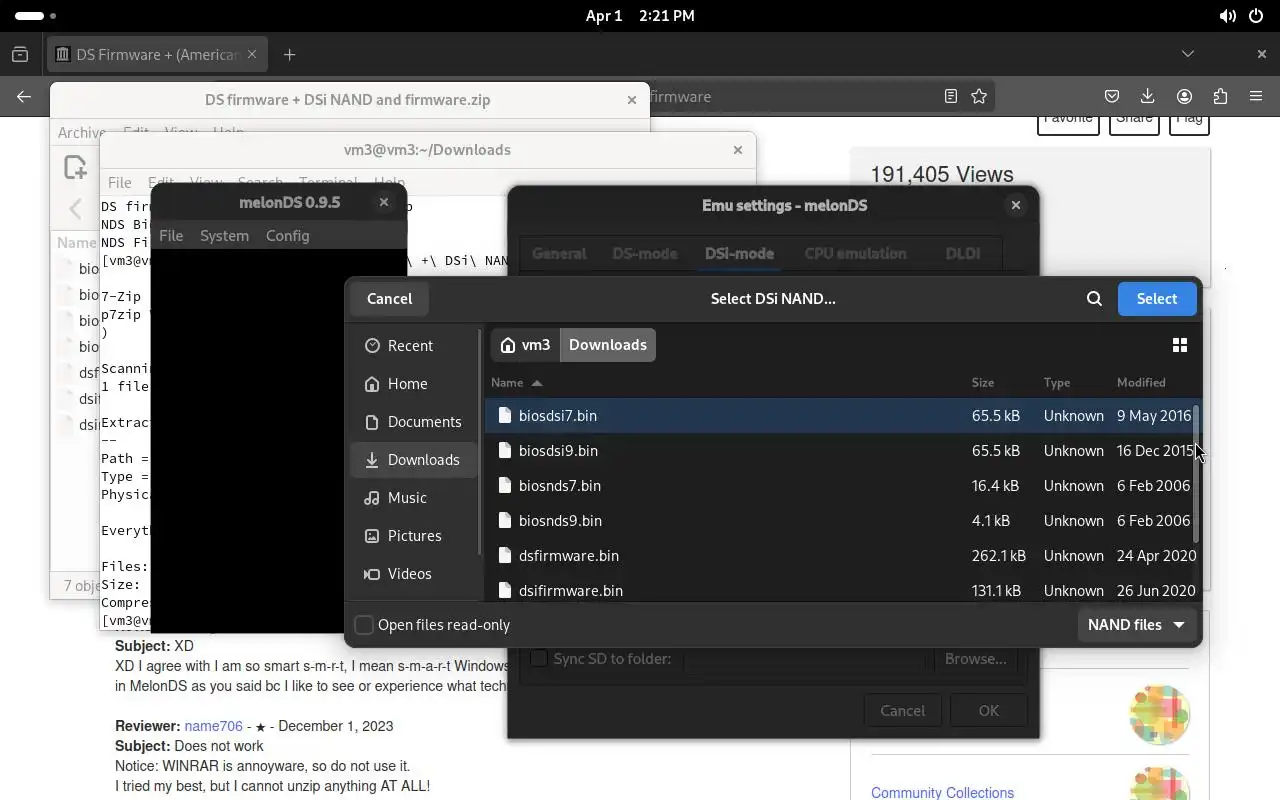Open Recent in file chooser sidebar
1280x800 pixels.
click(414, 345)
